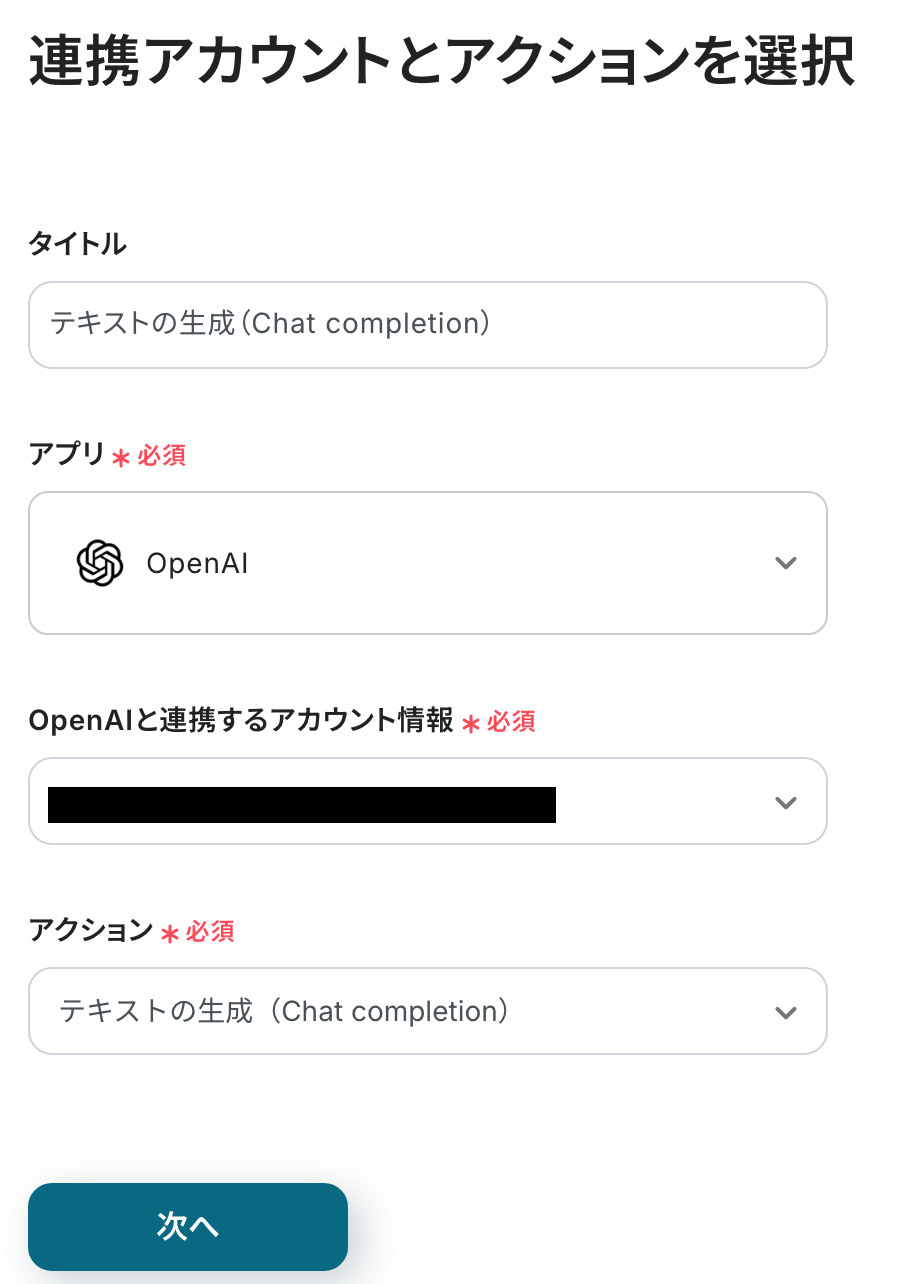Focus the タイトル text input field
The width and height of the screenshot is (904, 1284).
coord(428,324)
